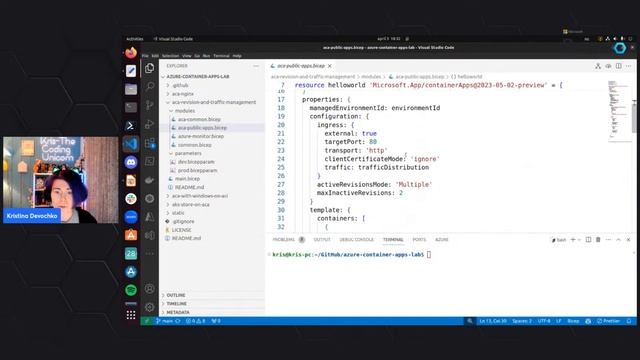640x360 pixels.
Task: Open dev.bicepparam in the explorer
Action: (x=196, y=162)
